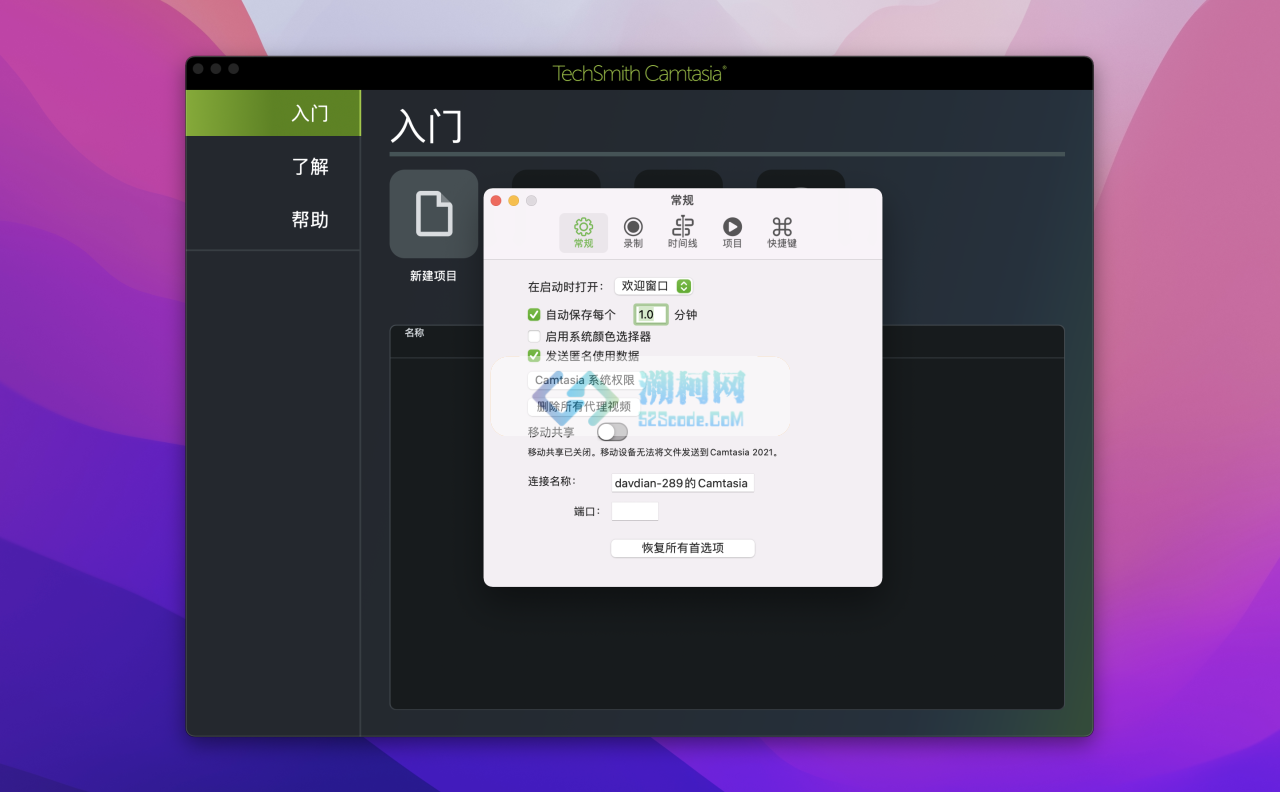
Task: Switch to the 快捷键 shortcuts tab
Action: [x=782, y=233]
